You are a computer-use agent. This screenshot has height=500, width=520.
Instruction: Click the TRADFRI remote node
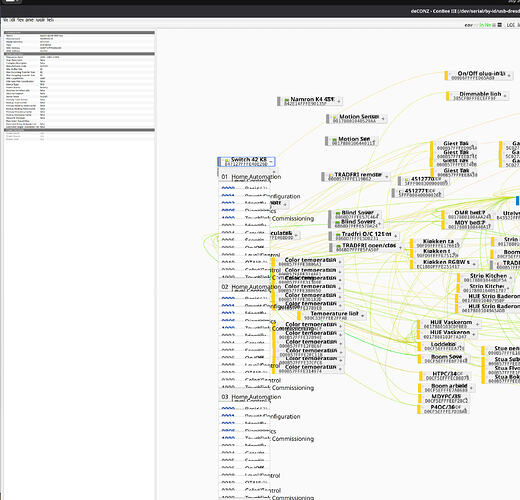coord(356,177)
